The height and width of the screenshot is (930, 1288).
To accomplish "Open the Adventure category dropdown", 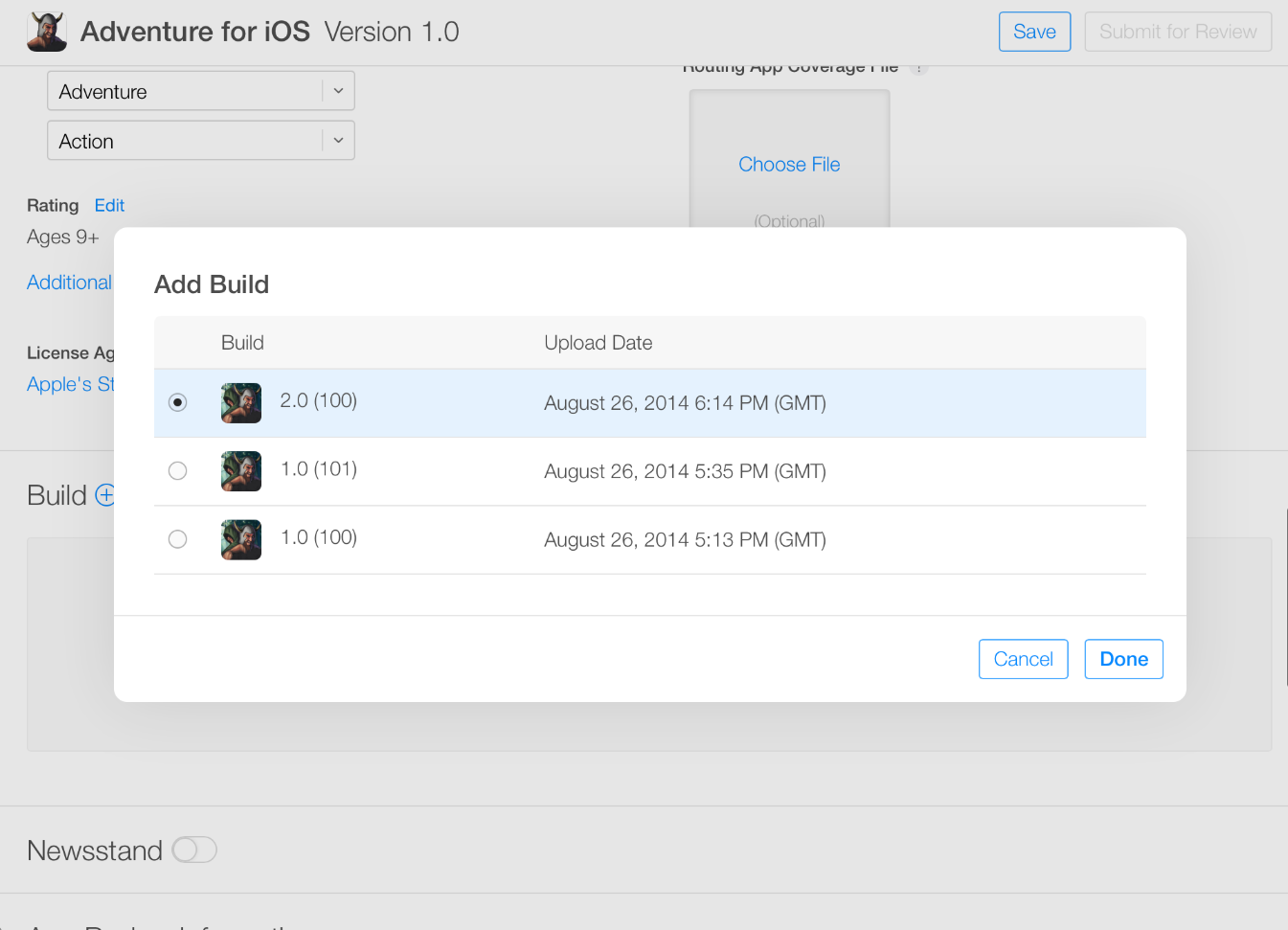I will tap(201, 91).
